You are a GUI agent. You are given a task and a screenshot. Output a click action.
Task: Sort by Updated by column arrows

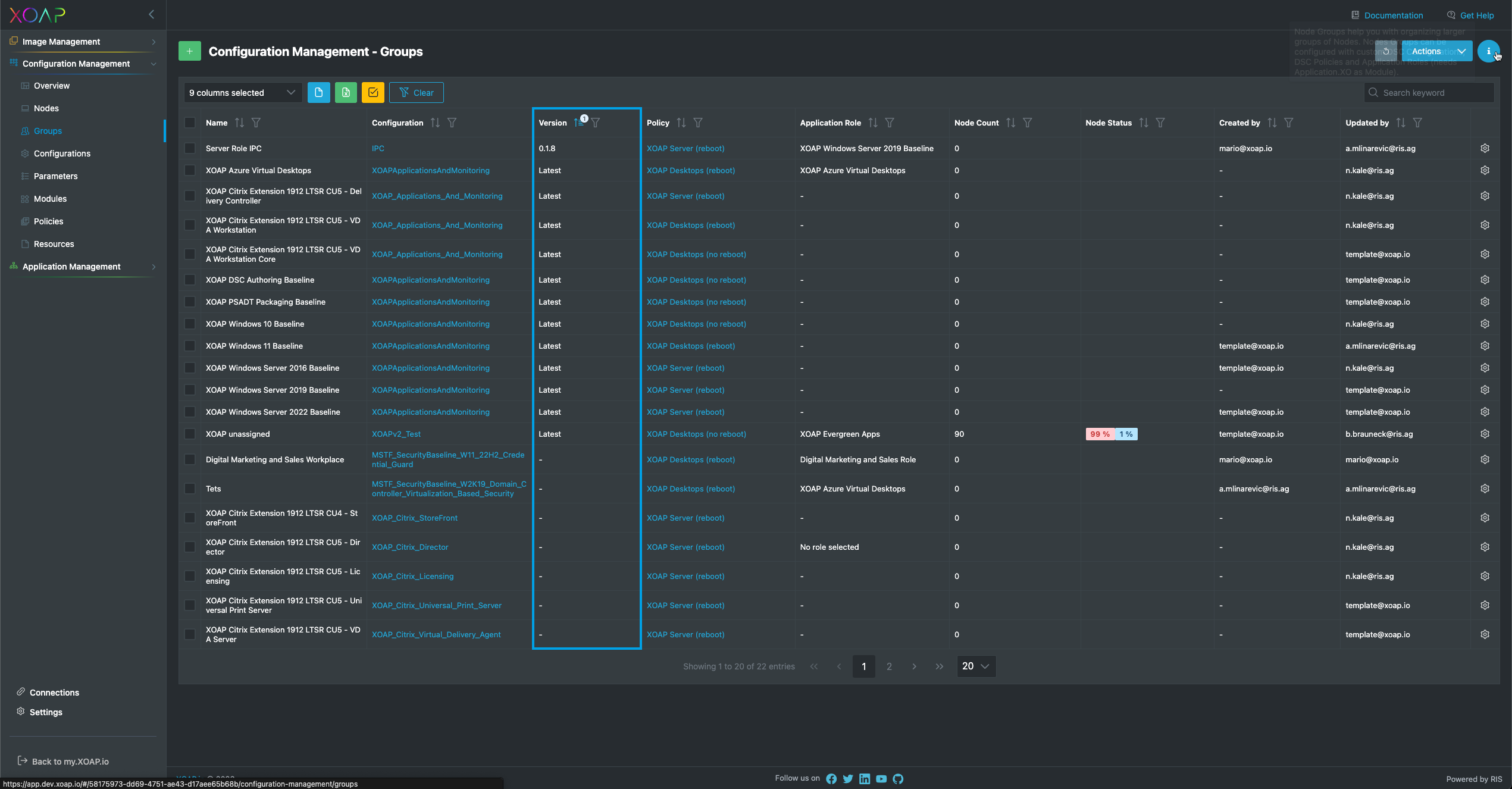1401,123
